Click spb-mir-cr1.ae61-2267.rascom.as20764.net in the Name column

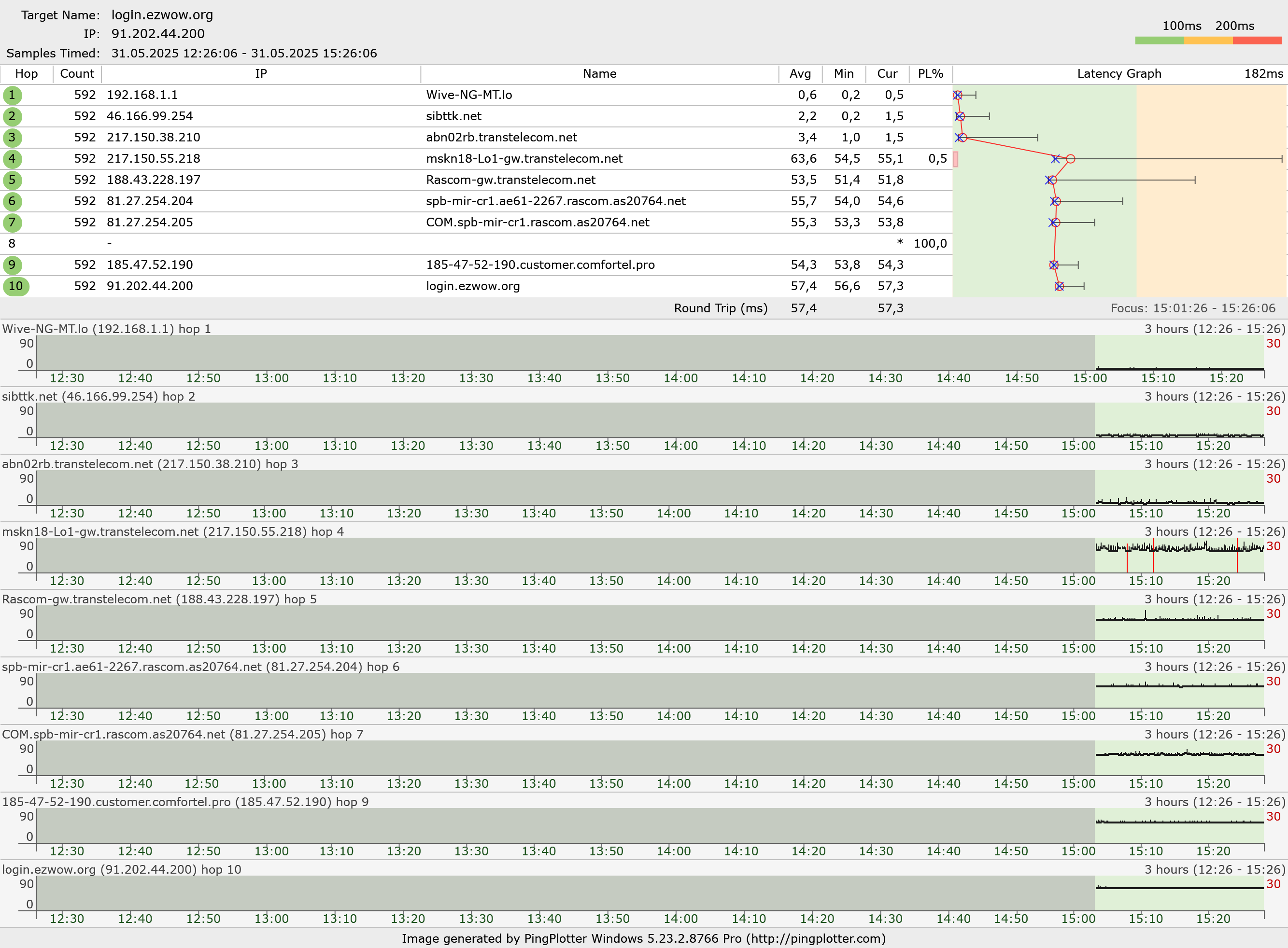click(555, 201)
